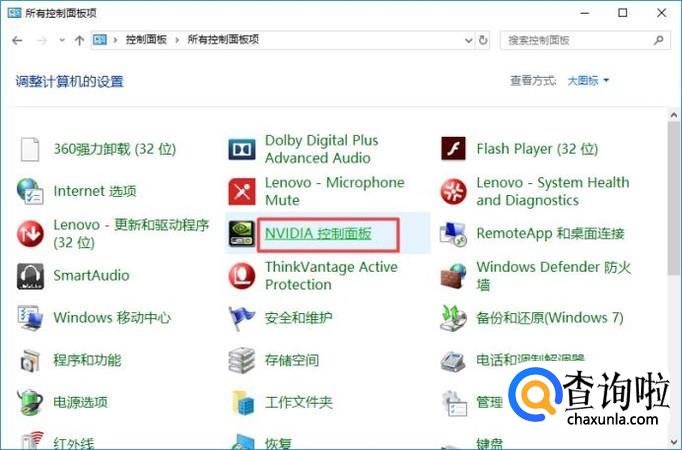The image size is (682, 450).
Task: Click the Windows 移动中心 icon
Action: tap(30, 318)
